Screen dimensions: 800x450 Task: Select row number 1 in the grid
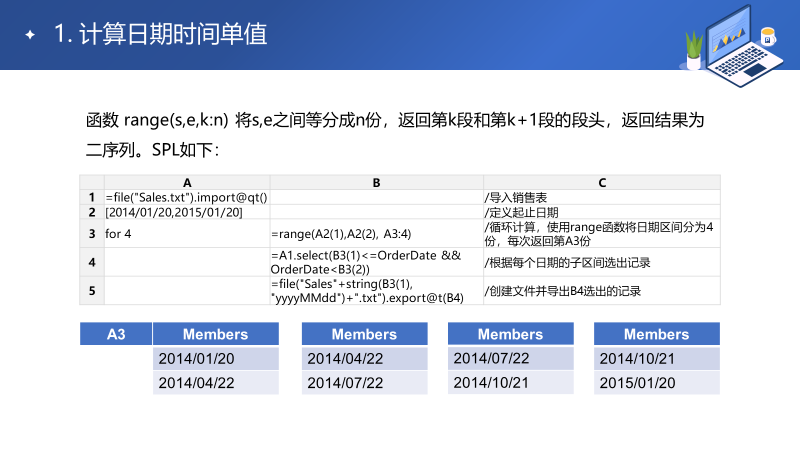[x=92, y=197]
